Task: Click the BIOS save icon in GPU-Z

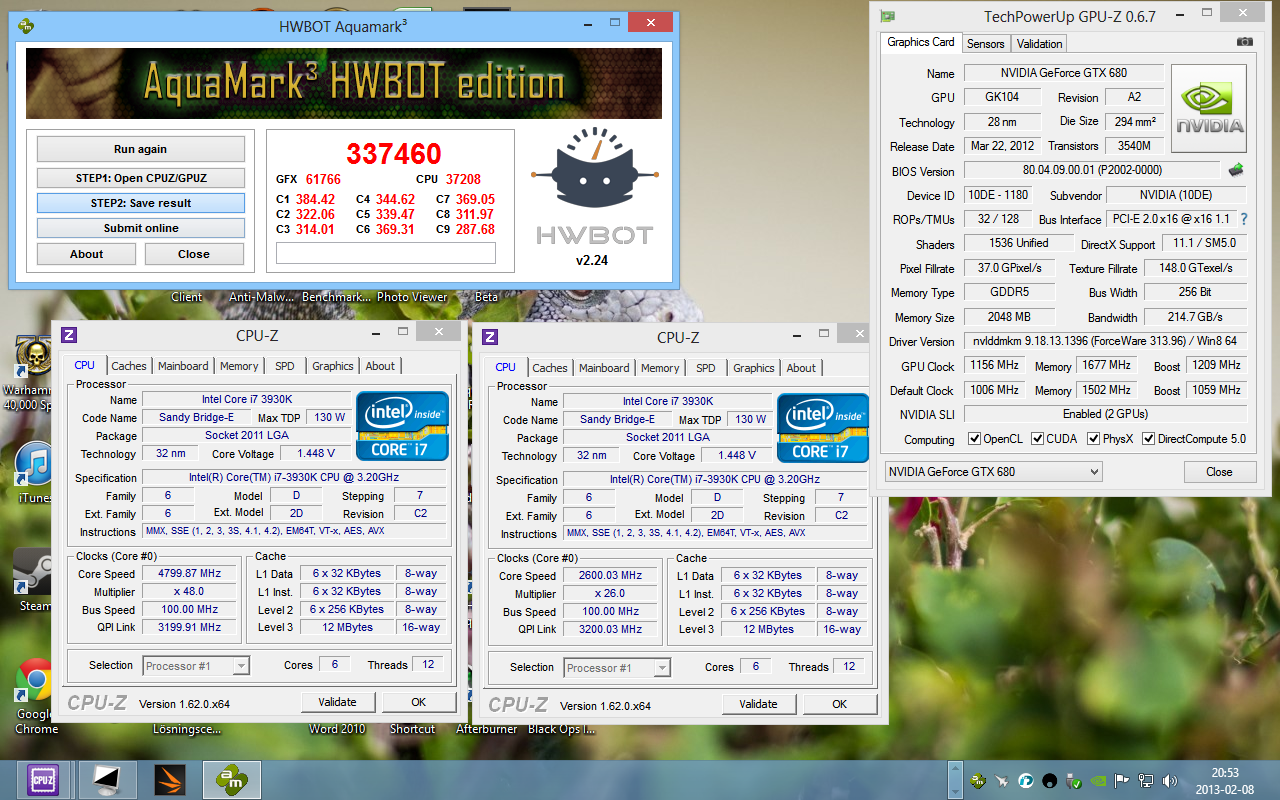Action: (1236, 170)
